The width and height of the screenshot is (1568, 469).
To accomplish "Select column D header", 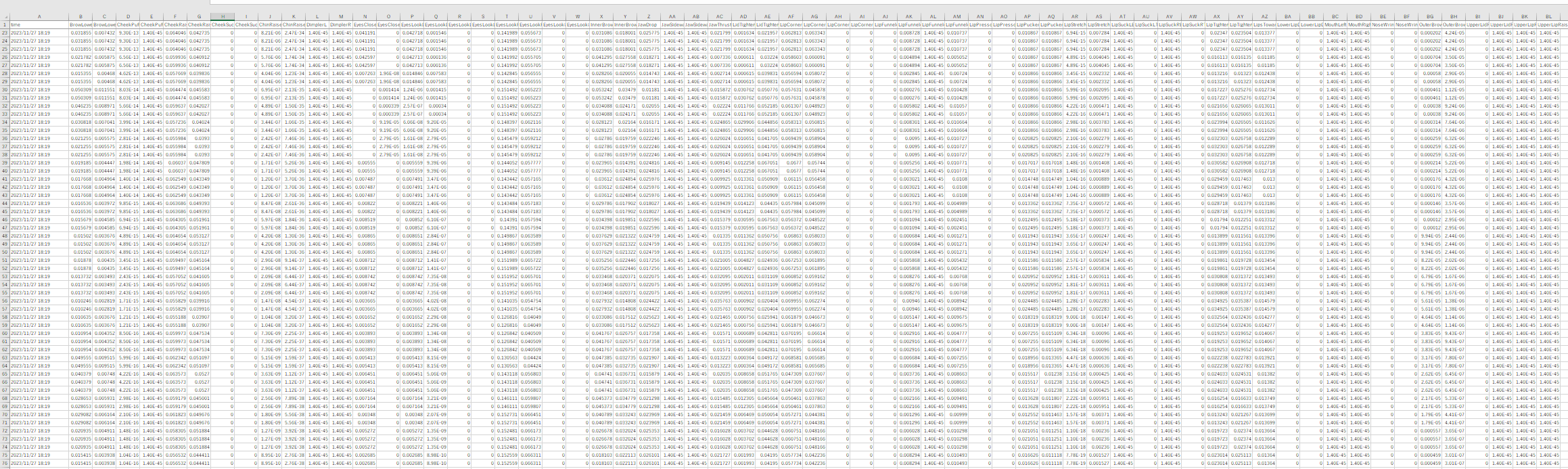I will (128, 16).
